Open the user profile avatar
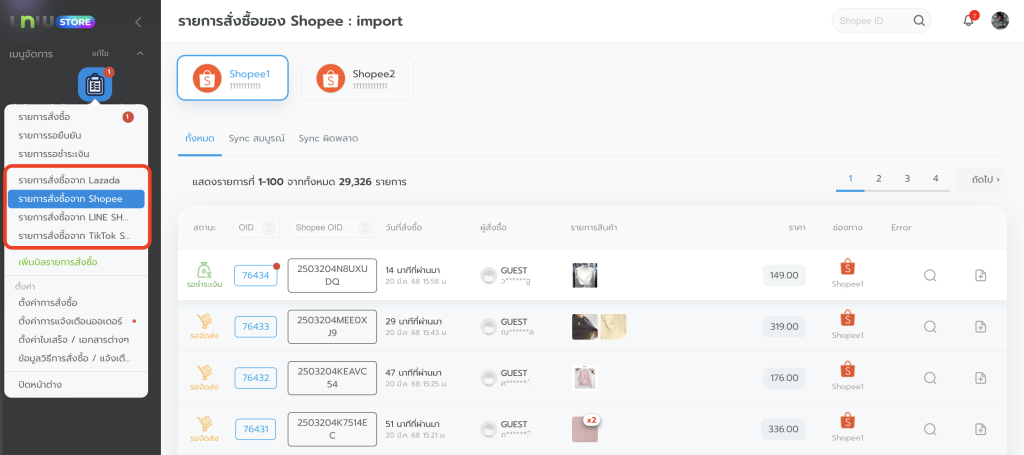1024x455 pixels. [x=999, y=21]
